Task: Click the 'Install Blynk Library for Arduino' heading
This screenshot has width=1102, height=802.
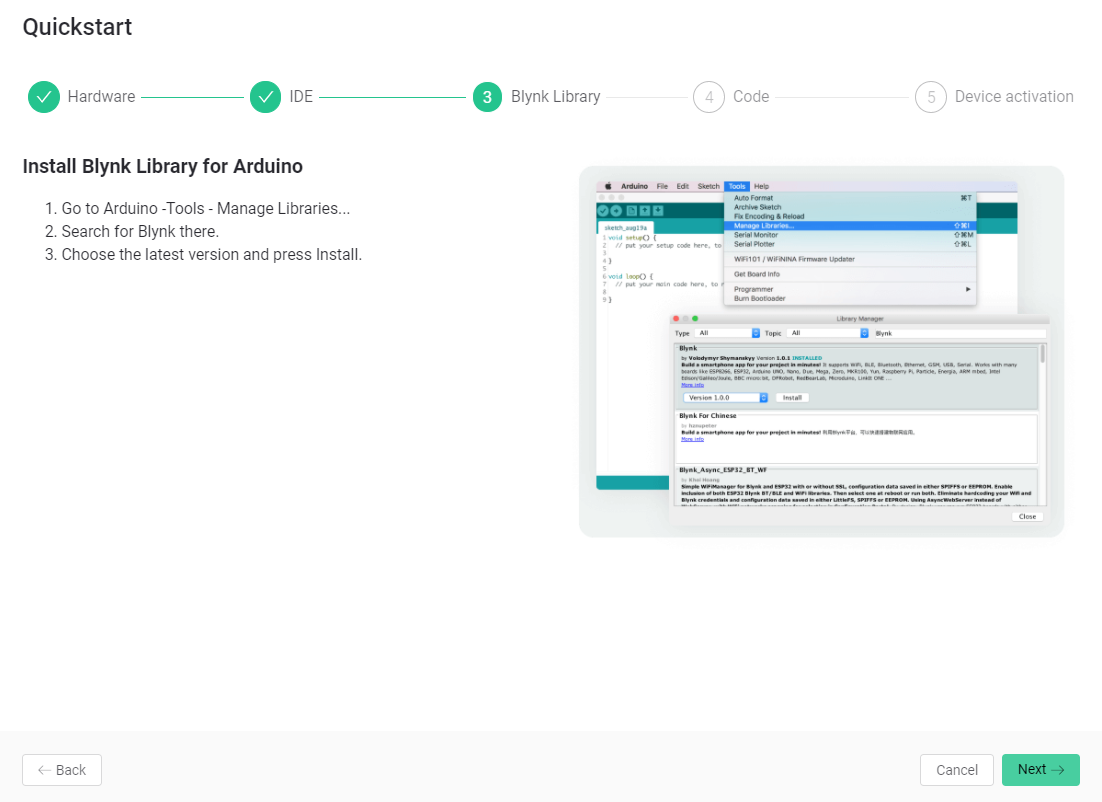Action: pyautogui.click(x=162, y=166)
